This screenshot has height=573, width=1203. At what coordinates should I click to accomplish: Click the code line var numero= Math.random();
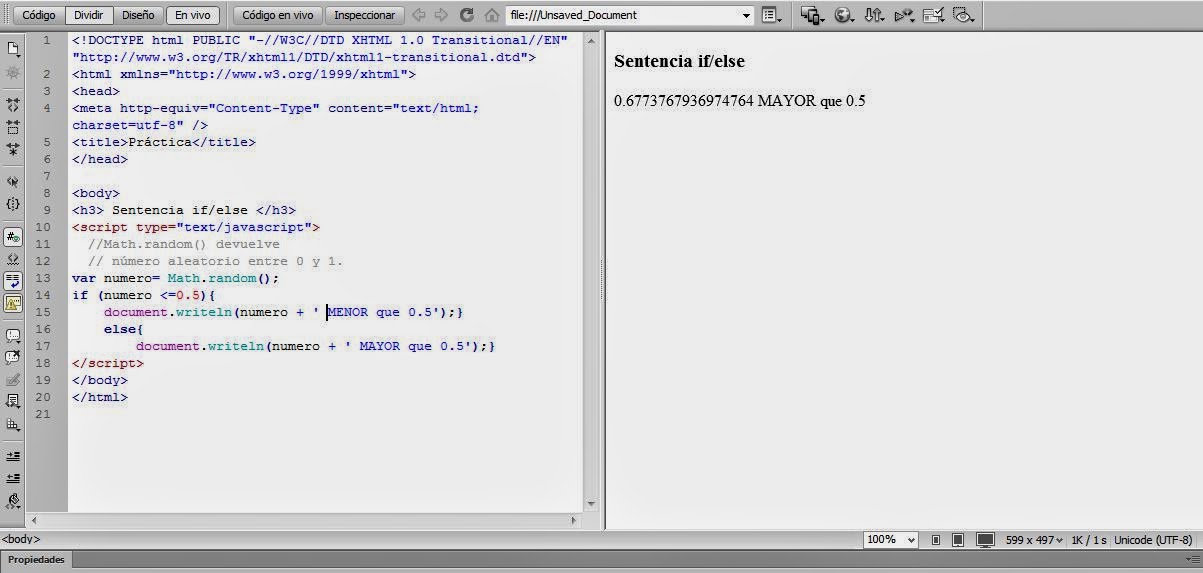coord(176,278)
